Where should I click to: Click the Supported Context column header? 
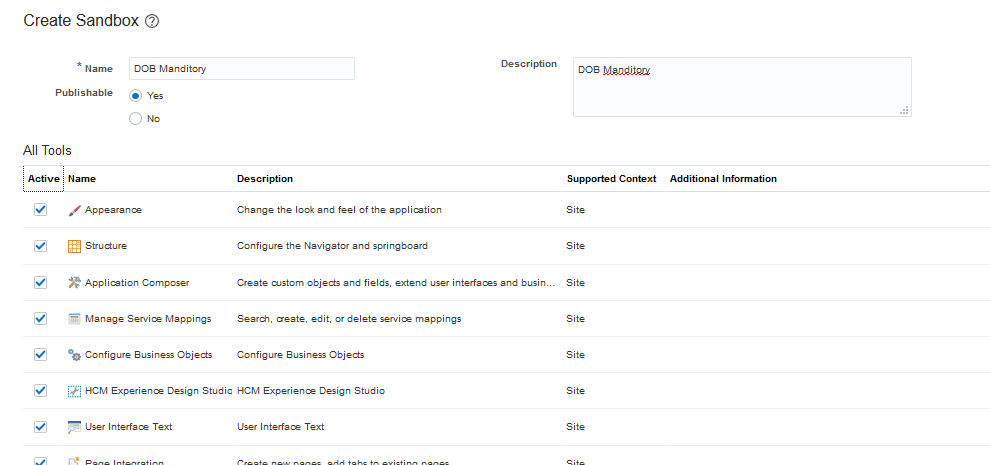tap(611, 179)
